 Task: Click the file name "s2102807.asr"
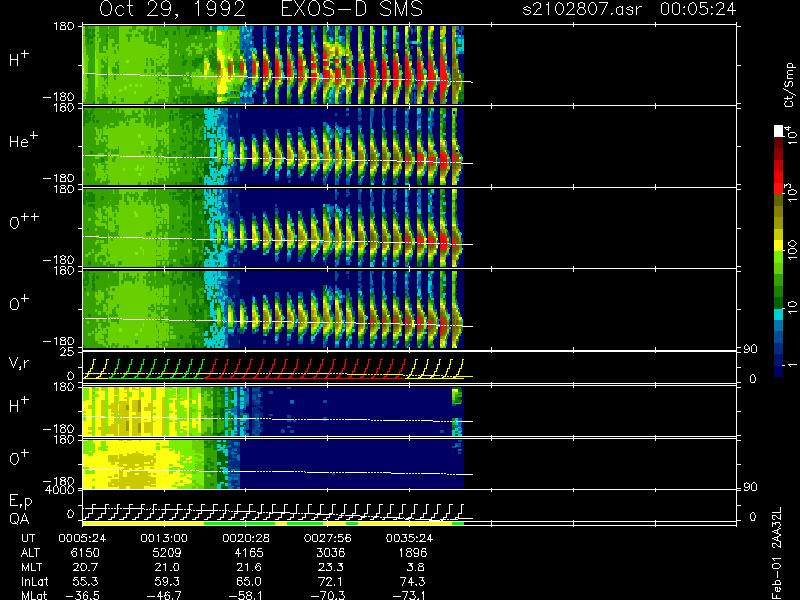point(582,9)
